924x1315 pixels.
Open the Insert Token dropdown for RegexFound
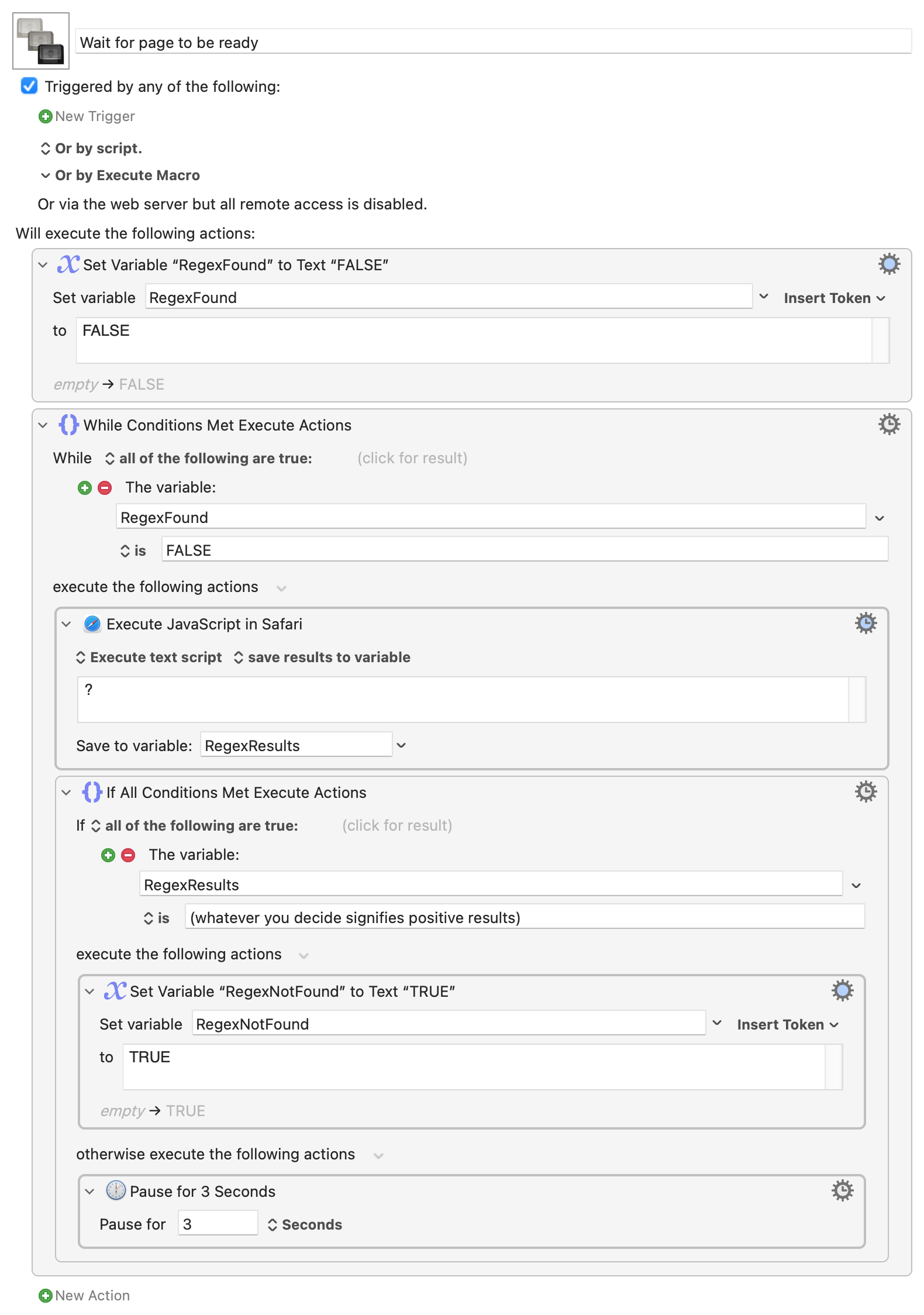835,298
